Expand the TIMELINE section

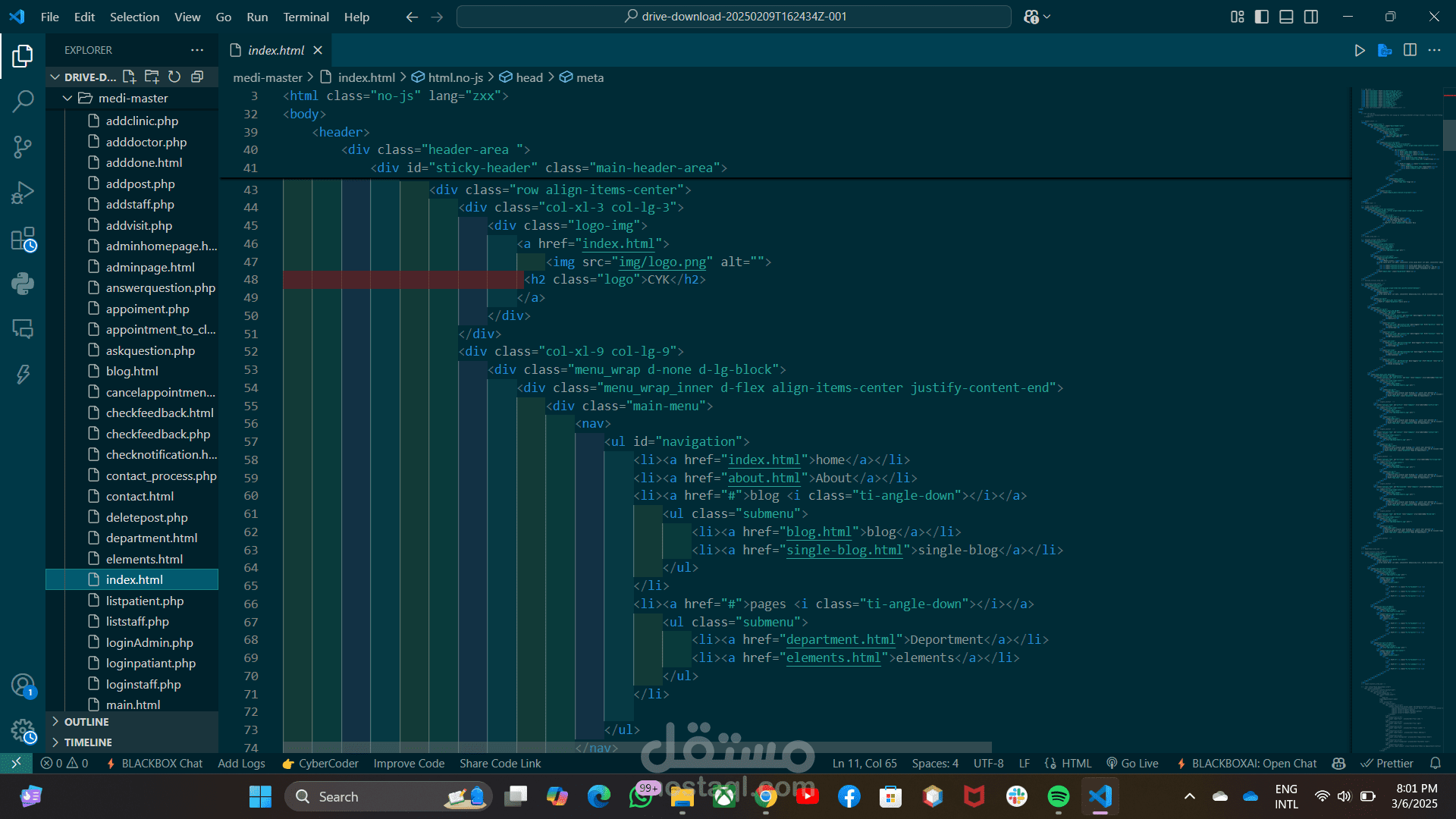[x=88, y=742]
